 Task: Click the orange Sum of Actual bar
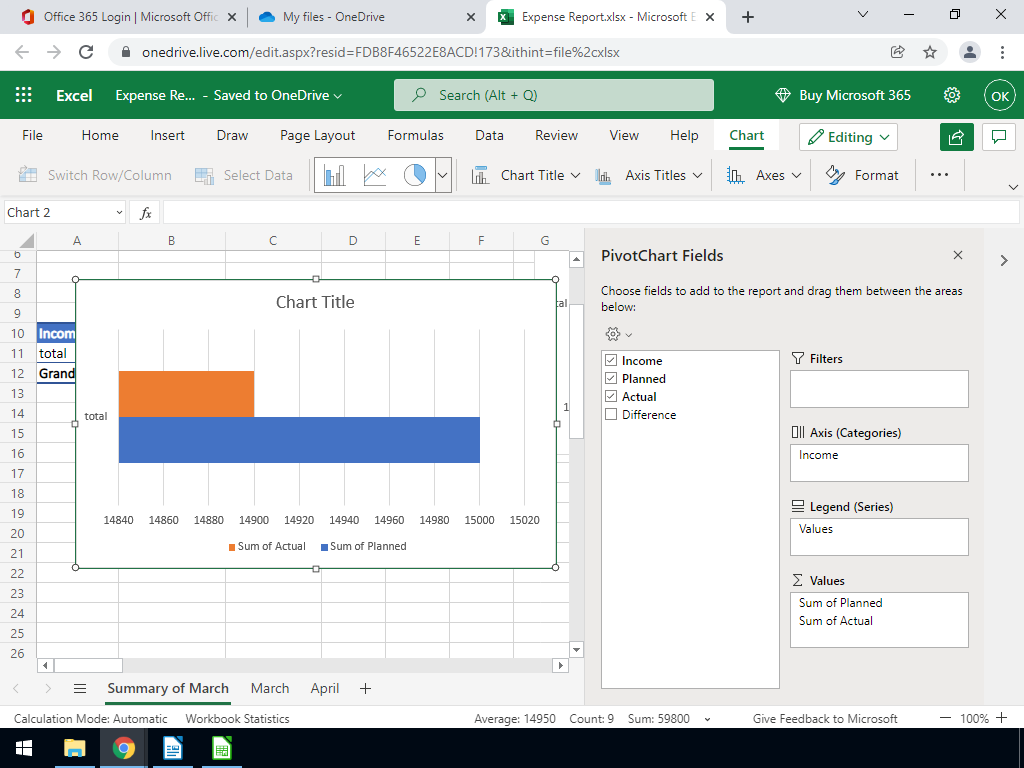(x=186, y=393)
